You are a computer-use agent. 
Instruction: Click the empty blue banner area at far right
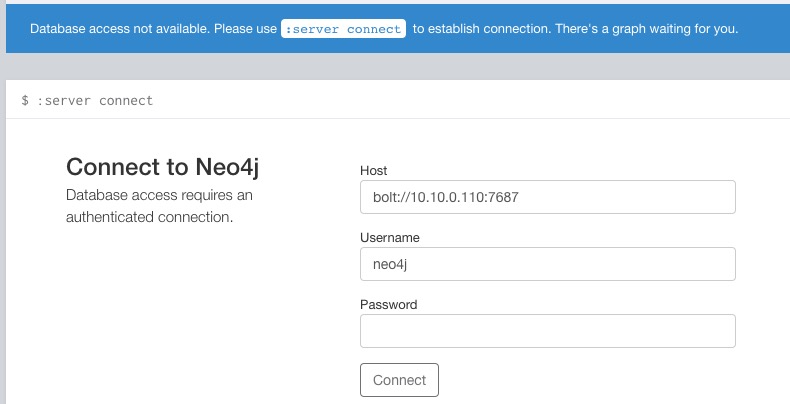765,29
